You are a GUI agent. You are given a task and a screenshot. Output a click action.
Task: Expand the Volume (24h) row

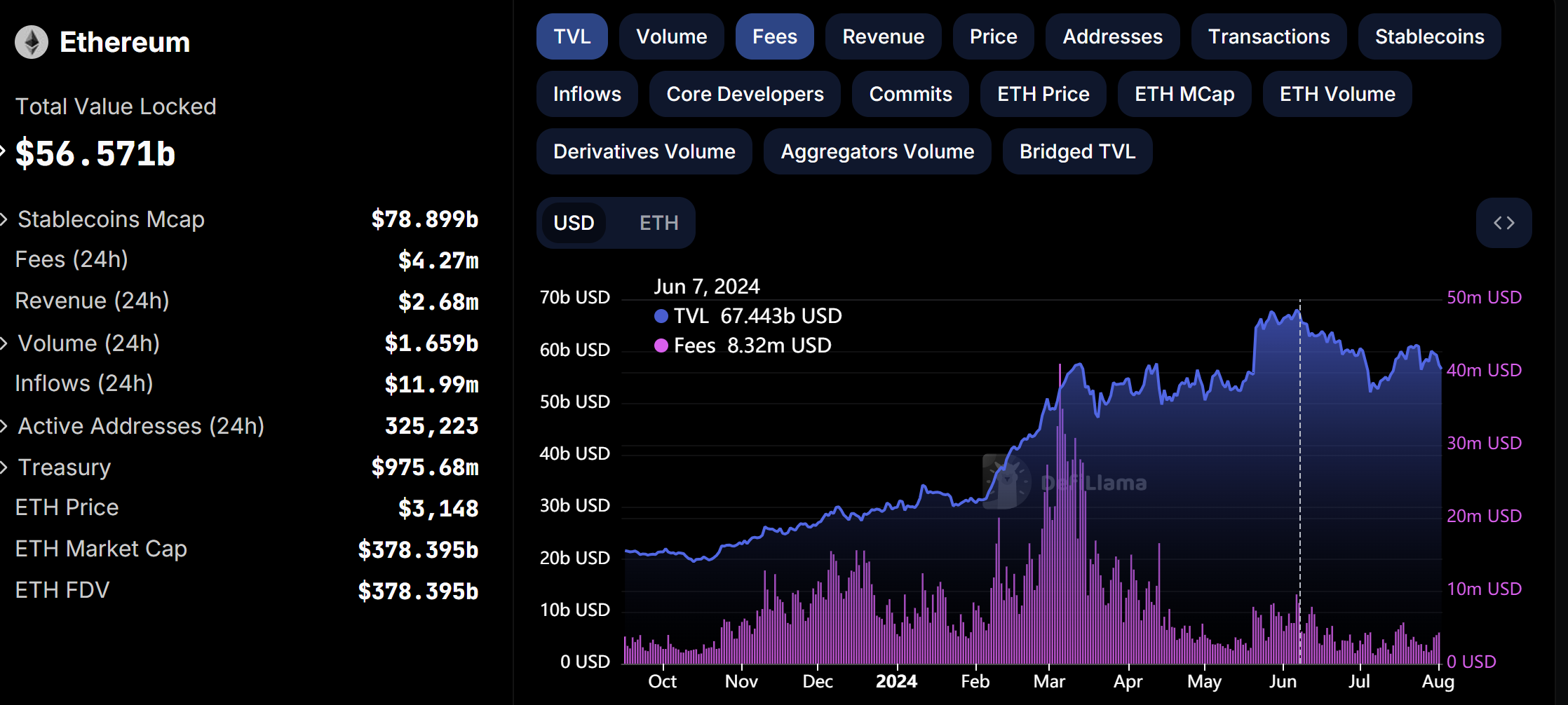click(4, 343)
